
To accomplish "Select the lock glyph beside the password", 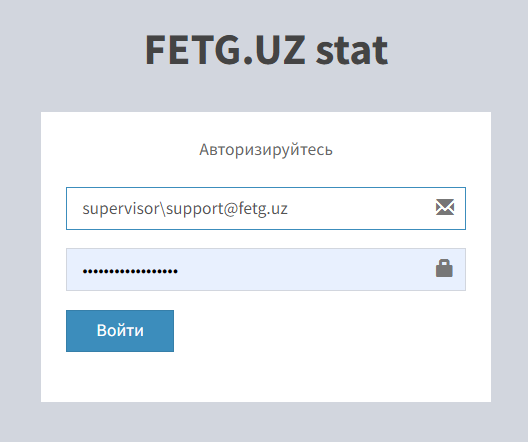I will 444,268.
